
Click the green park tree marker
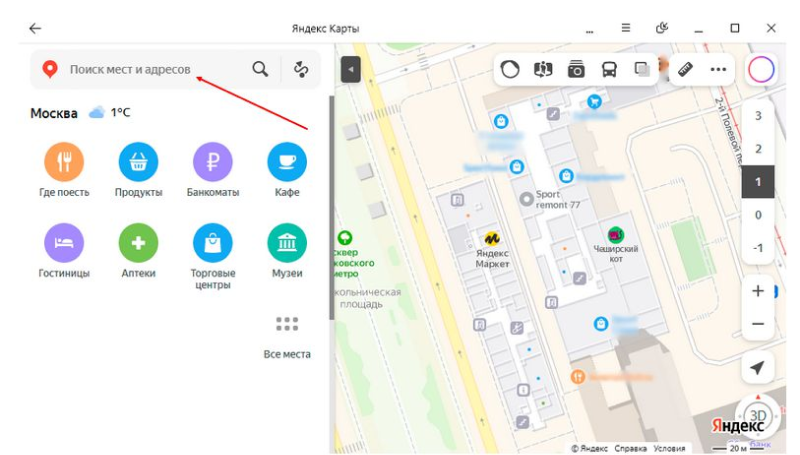click(345, 238)
